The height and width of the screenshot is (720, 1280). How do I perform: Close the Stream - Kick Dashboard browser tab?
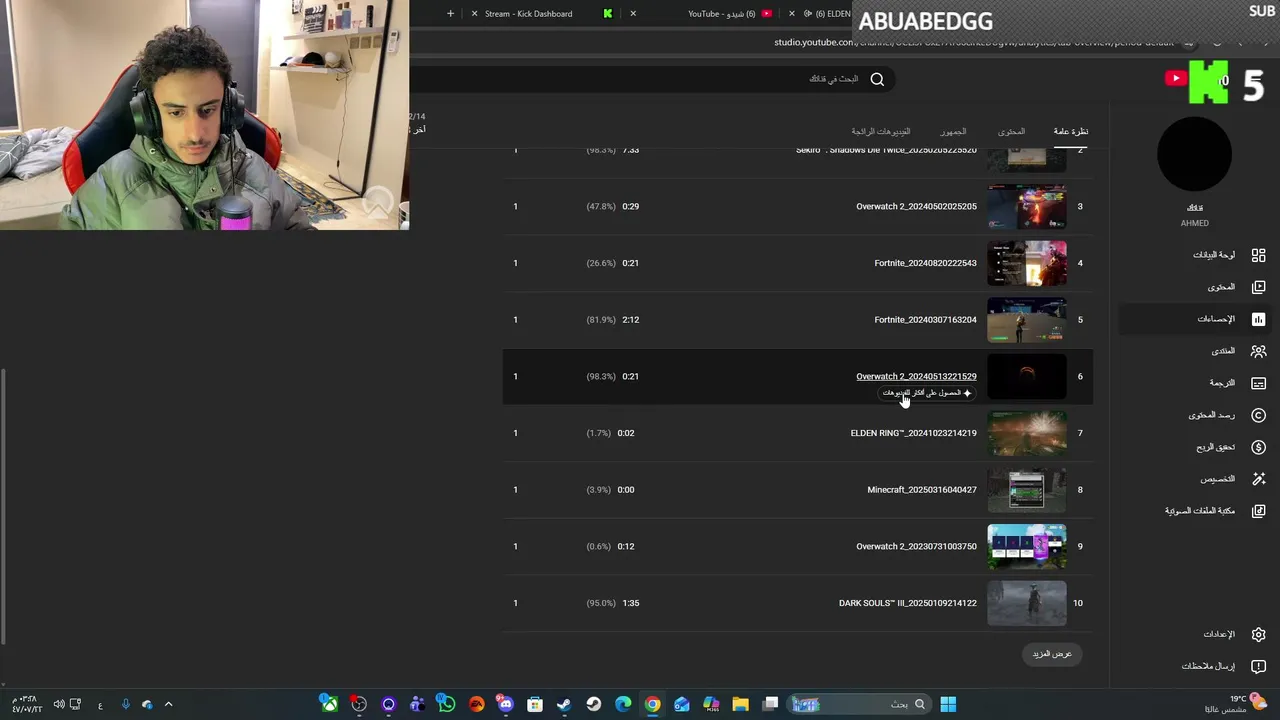click(x=475, y=14)
